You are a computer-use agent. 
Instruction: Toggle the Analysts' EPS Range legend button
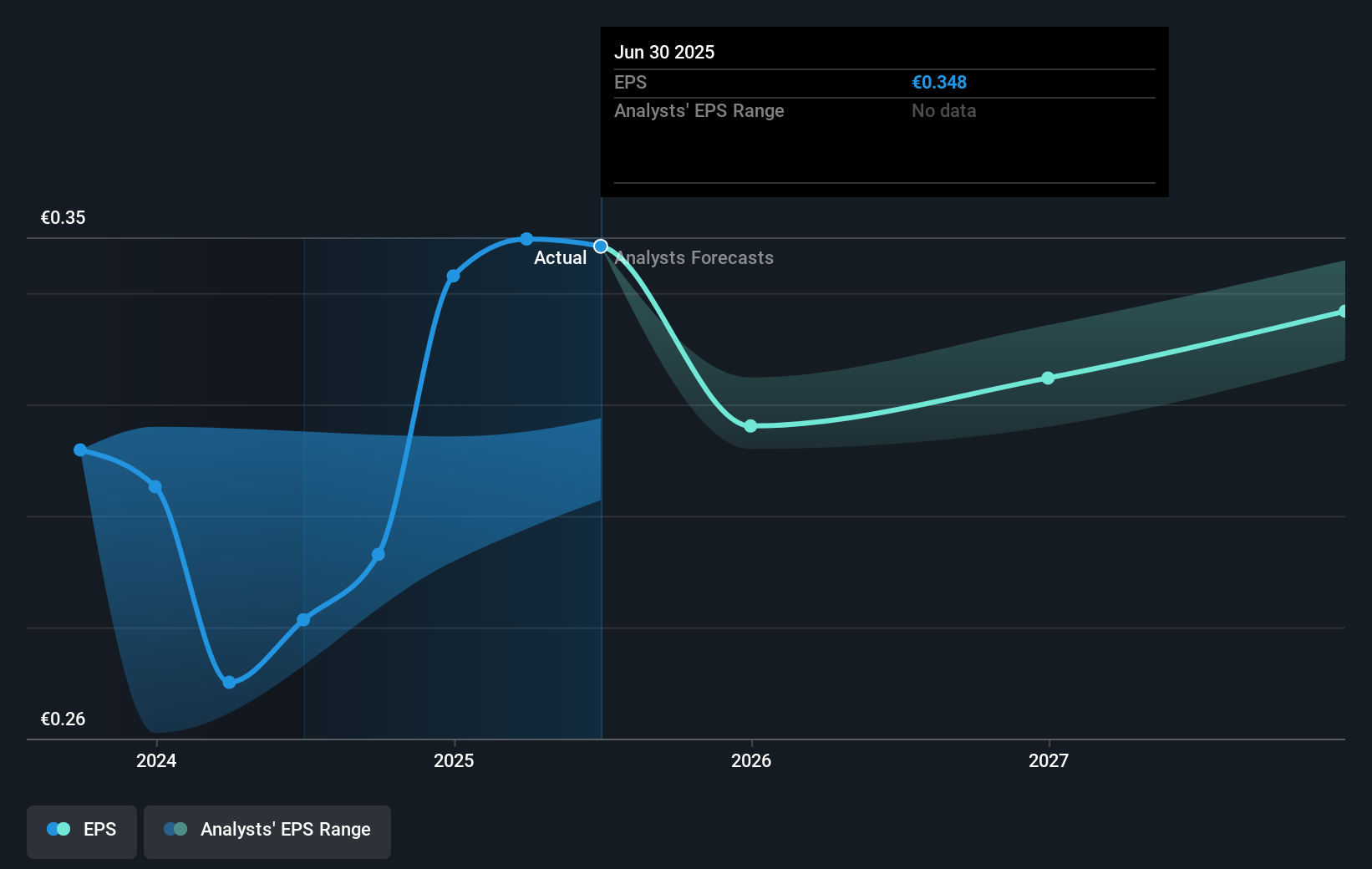[267, 831]
